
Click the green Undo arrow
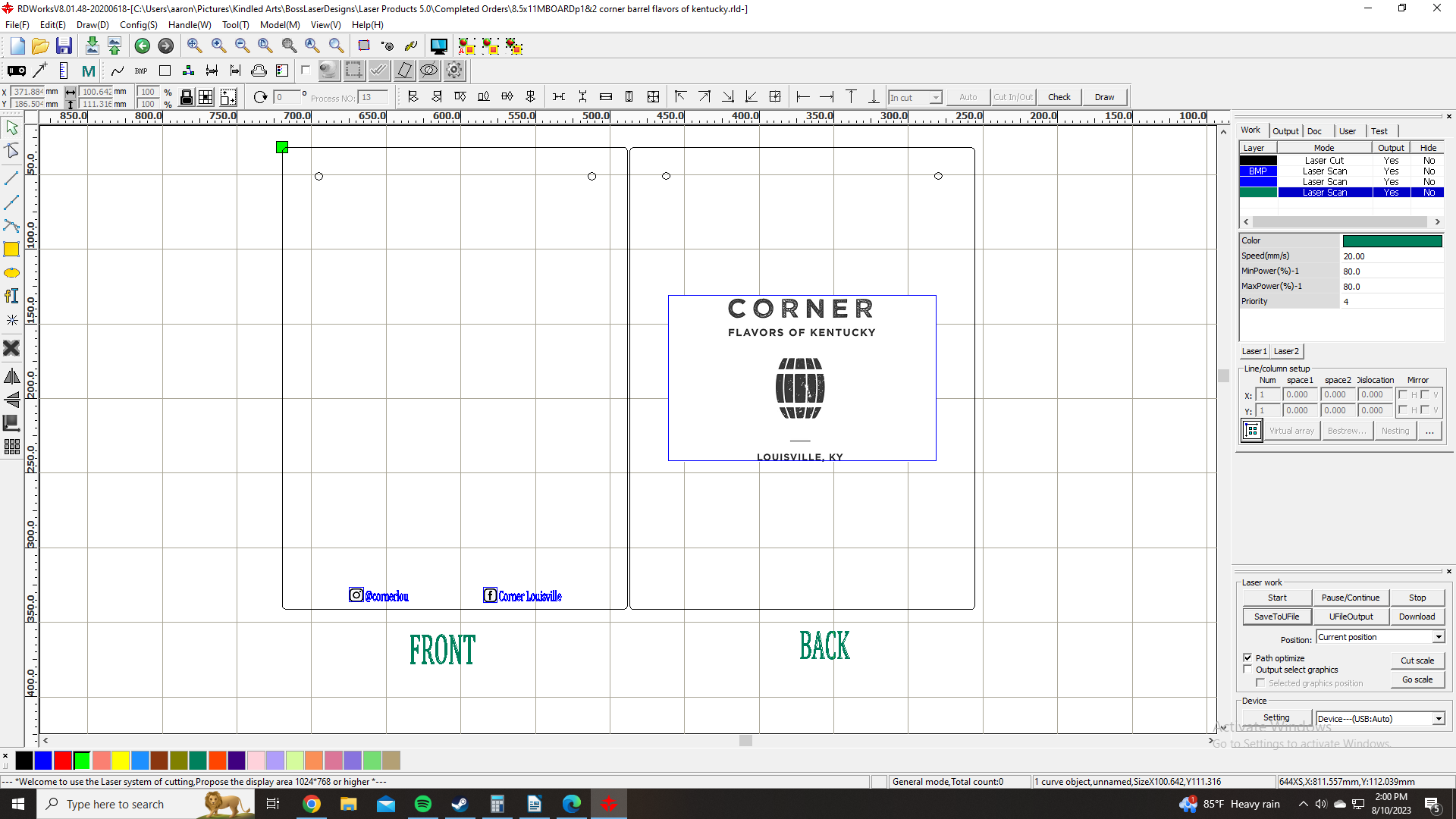[142, 46]
